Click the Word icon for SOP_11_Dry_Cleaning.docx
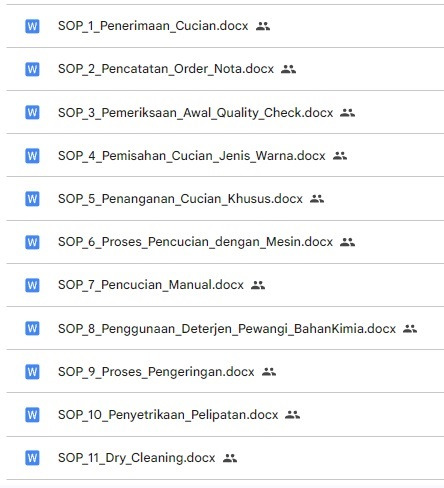Image resolution: width=444 pixels, height=488 pixels. 32,458
